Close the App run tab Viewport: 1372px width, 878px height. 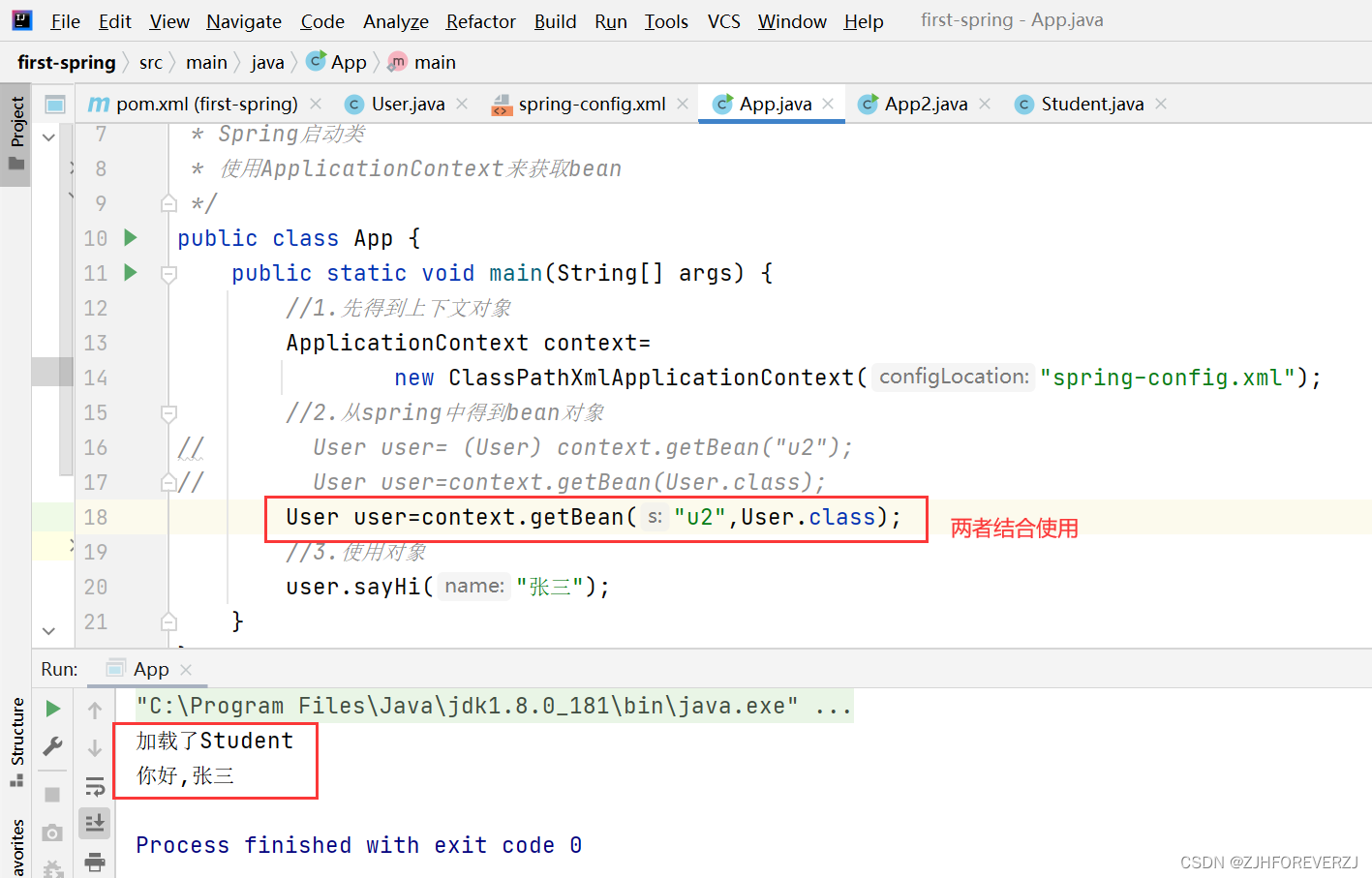186,669
